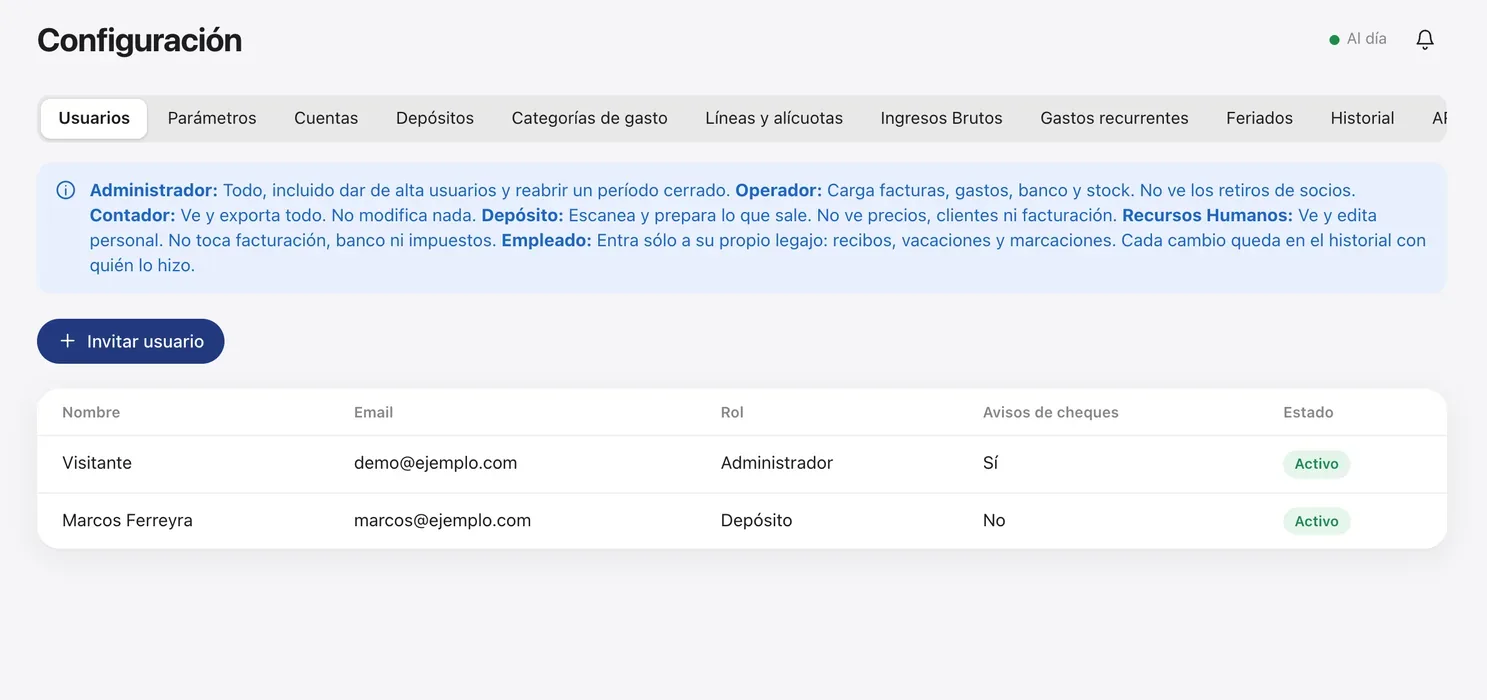Screen dimensions: 1487x700
Task: Open the notifications bell icon
Action: [1425, 40]
